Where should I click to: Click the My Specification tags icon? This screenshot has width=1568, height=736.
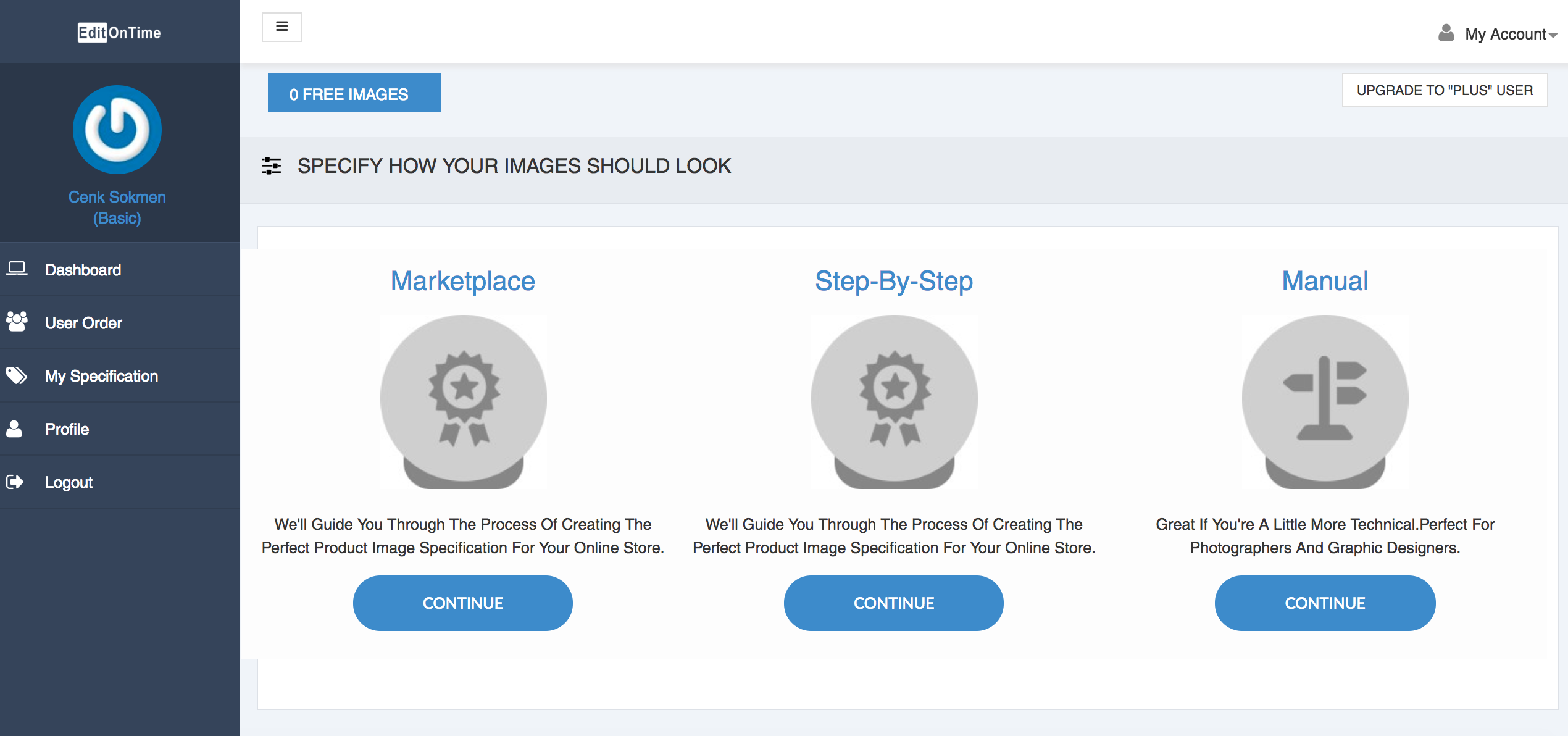[17, 375]
